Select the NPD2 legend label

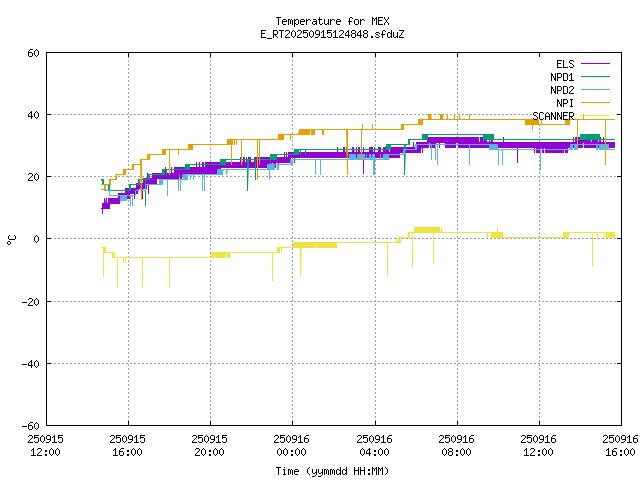pos(562,90)
